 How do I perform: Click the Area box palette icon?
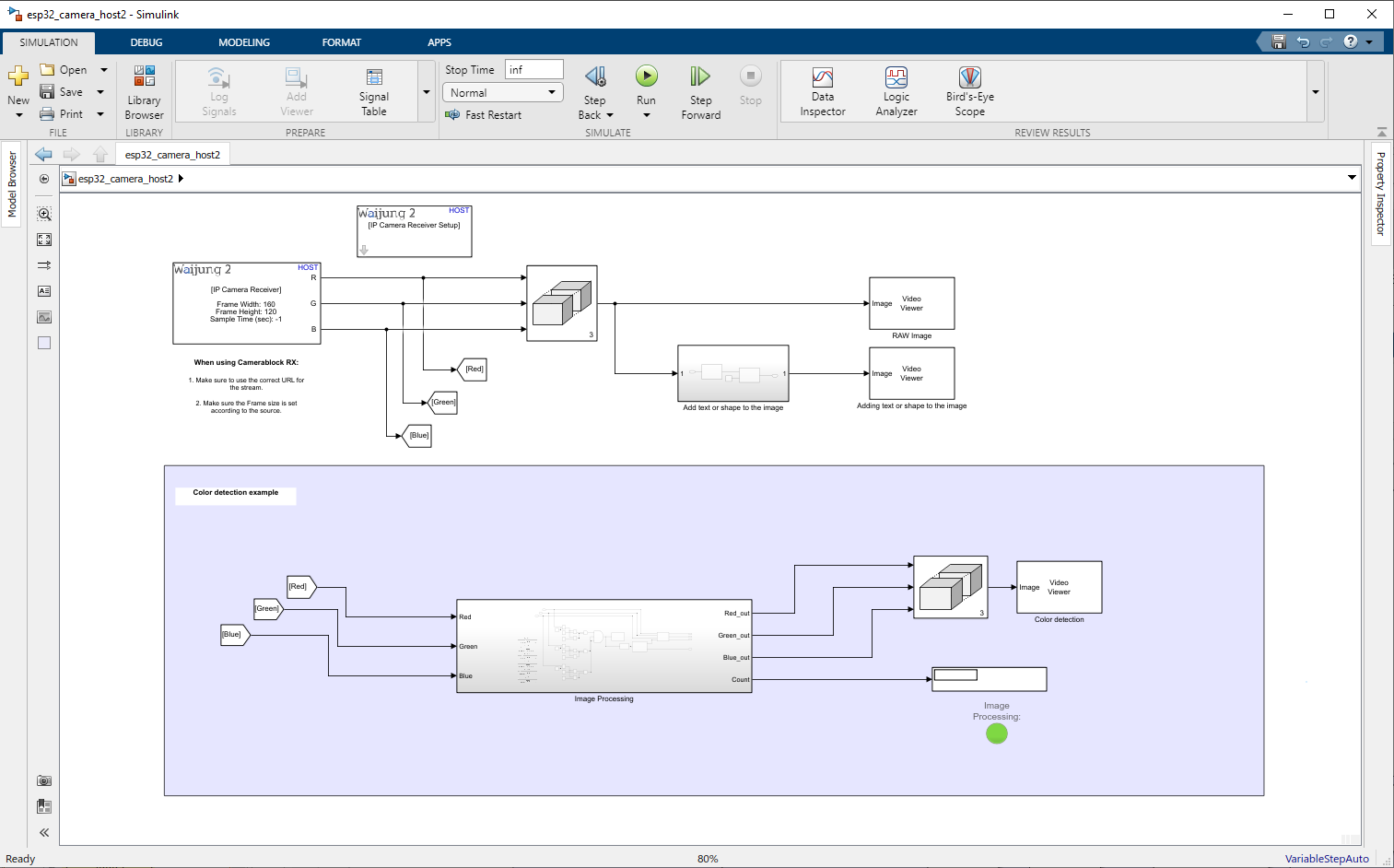point(44,343)
